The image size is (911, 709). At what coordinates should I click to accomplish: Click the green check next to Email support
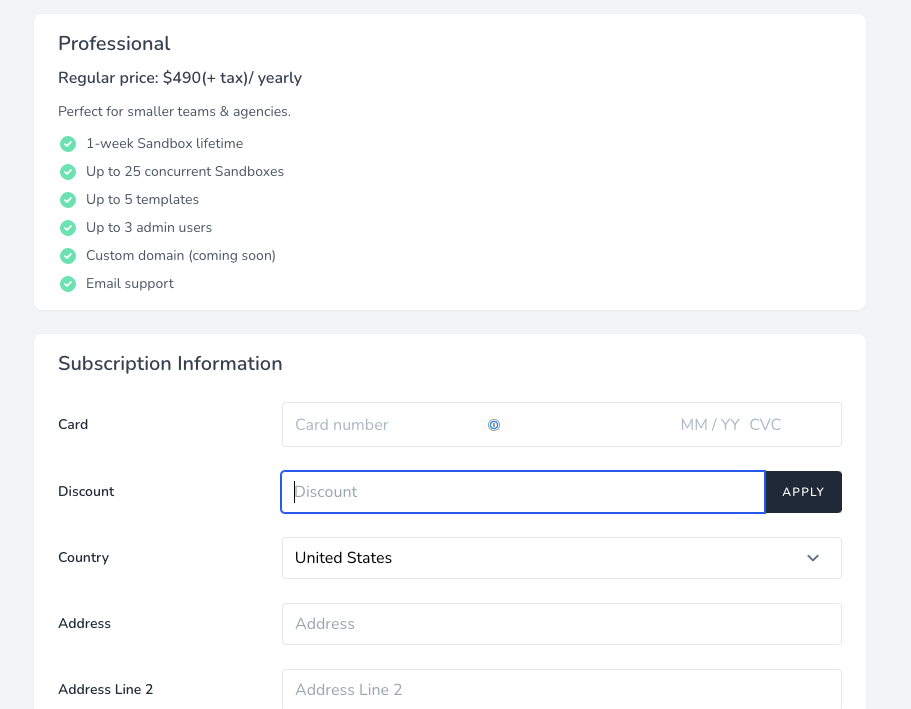[x=68, y=284]
